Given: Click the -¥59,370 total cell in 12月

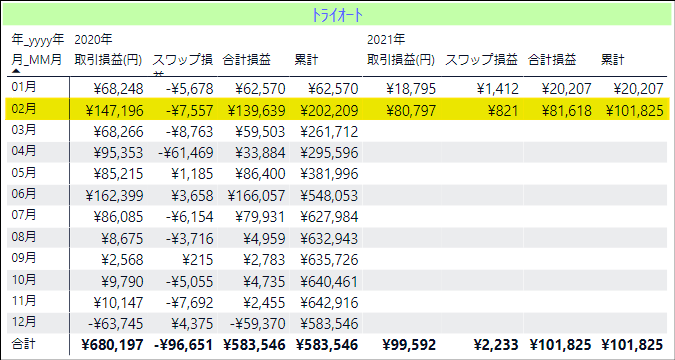Looking at the screenshot, I should coord(257,323).
